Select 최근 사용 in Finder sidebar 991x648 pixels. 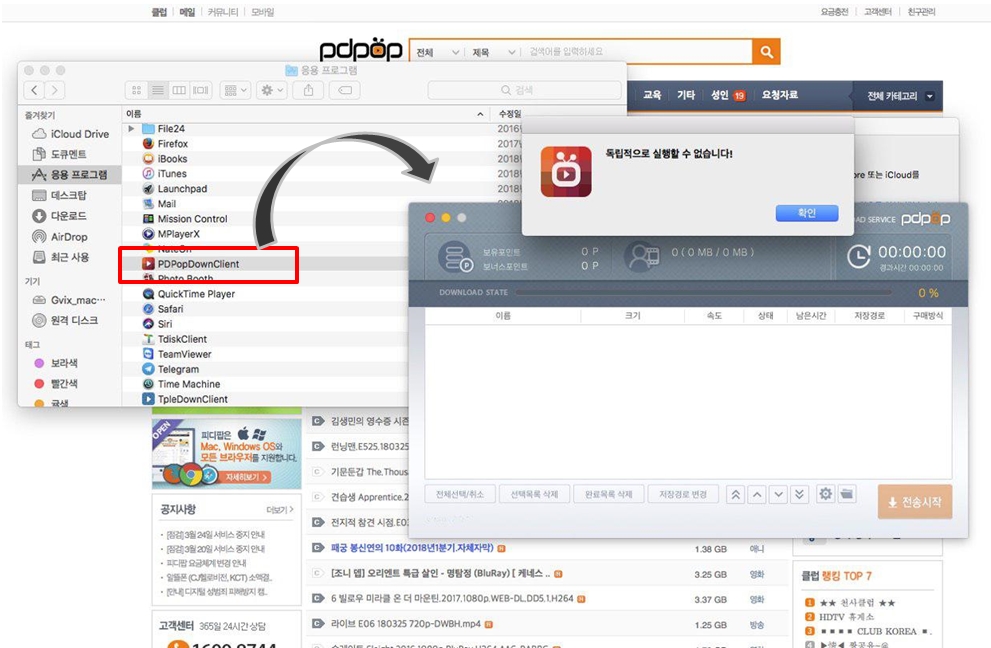pyautogui.click(x=61, y=257)
